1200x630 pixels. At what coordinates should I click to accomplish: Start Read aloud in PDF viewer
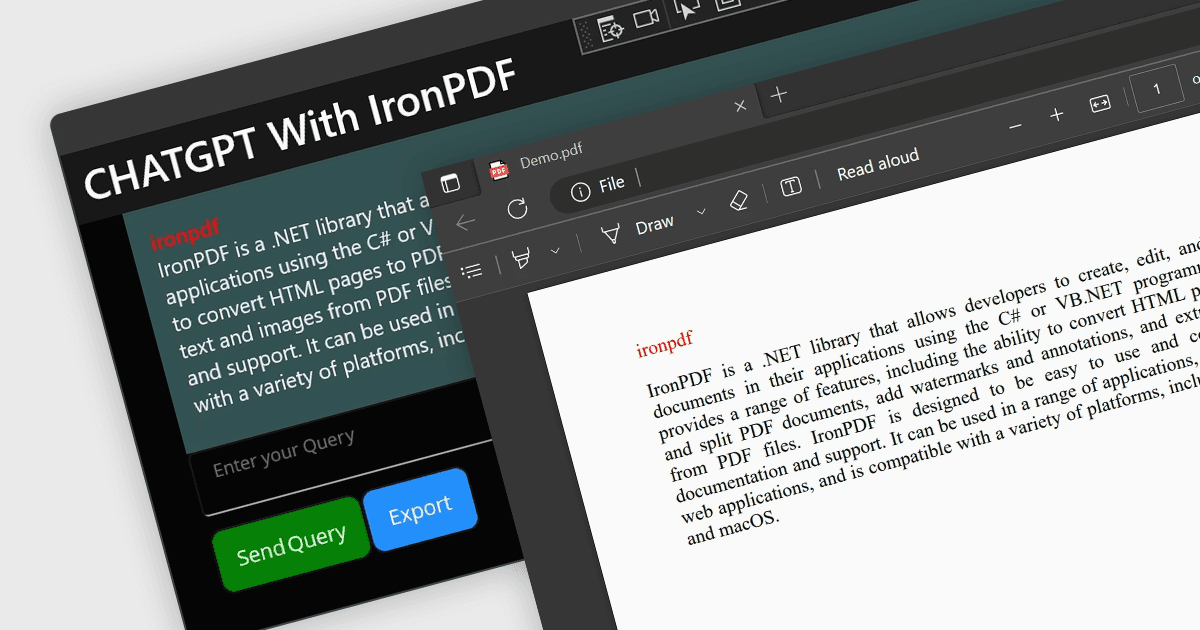point(878,165)
